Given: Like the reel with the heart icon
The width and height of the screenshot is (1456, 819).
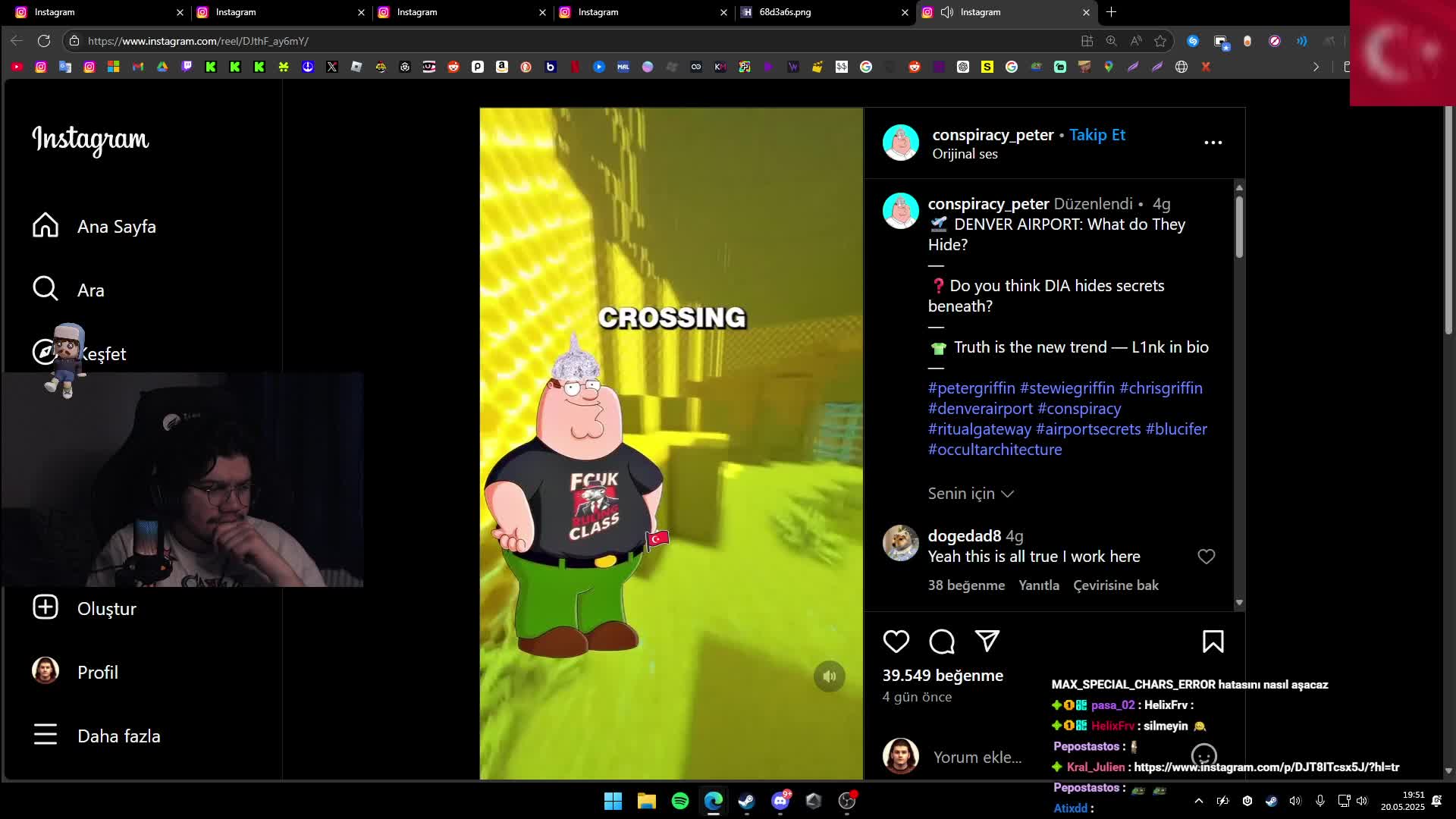Looking at the screenshot, I should point(896,642).
